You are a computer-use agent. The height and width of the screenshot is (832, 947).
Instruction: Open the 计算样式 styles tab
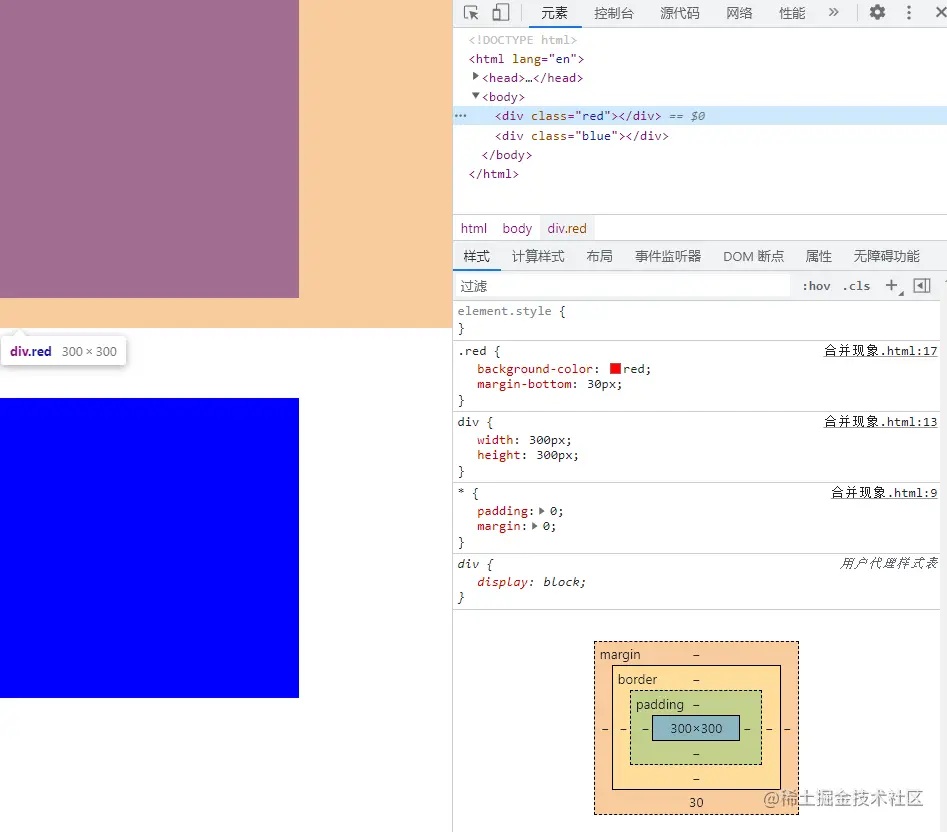point(538,256)
